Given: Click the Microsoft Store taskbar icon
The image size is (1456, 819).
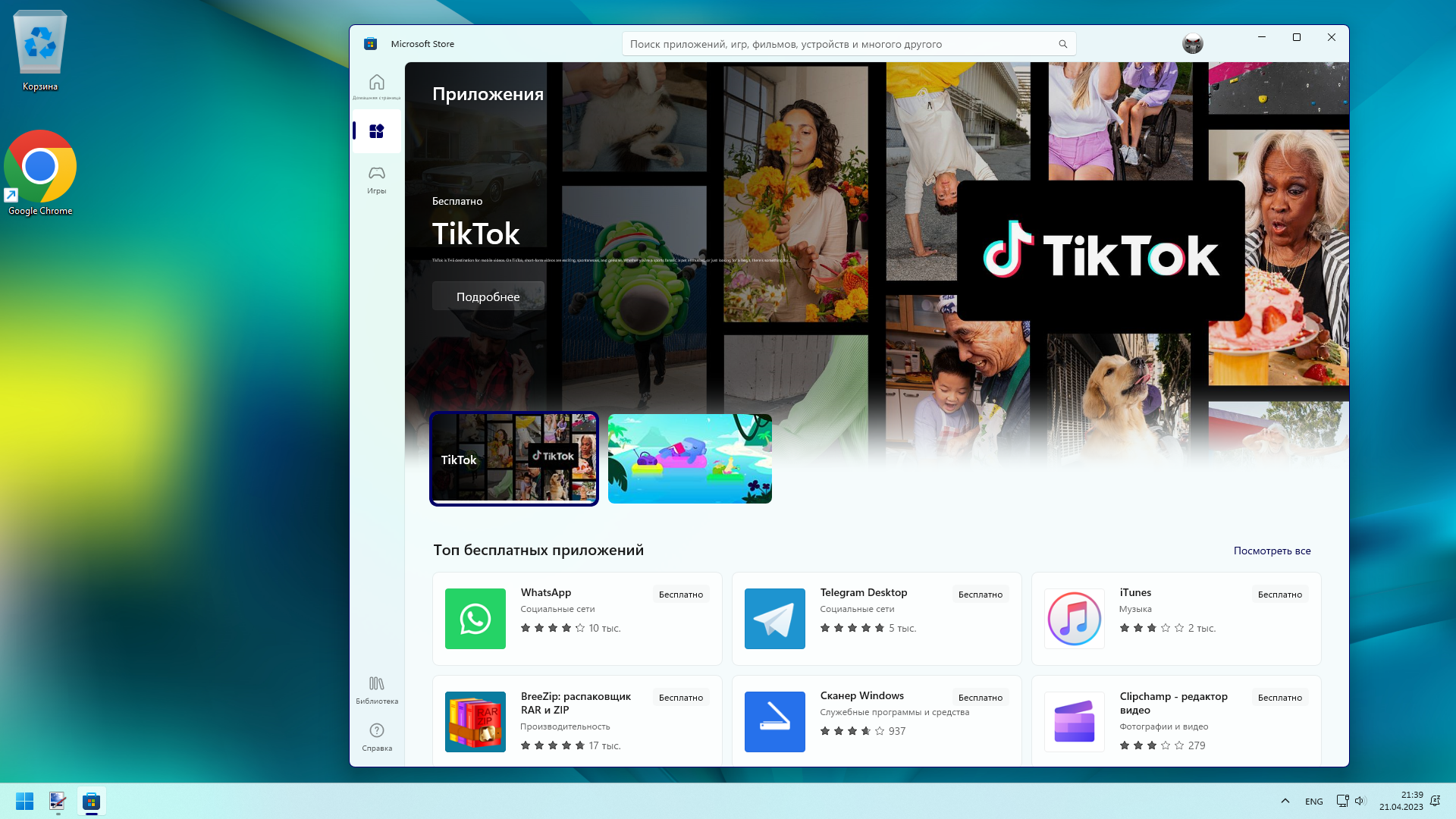Looking at the screenshot, I should [x=92, y=801].
